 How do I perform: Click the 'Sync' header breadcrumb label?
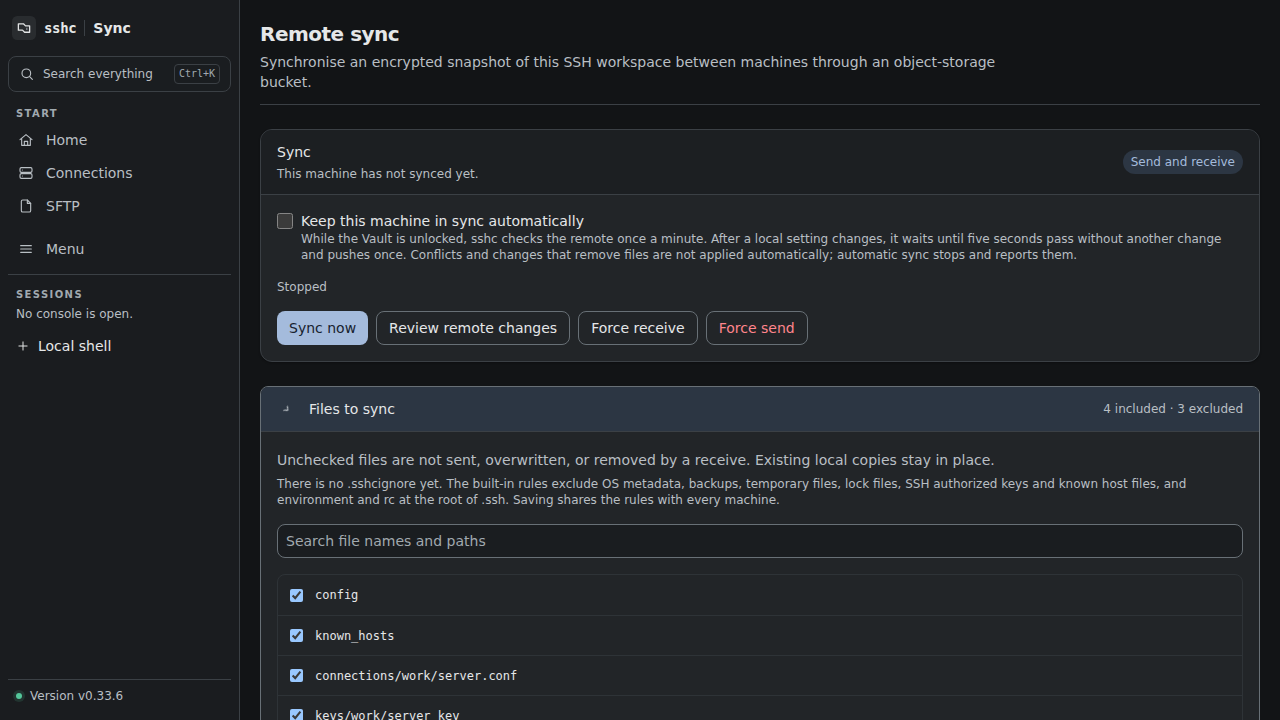pos(112,28)
